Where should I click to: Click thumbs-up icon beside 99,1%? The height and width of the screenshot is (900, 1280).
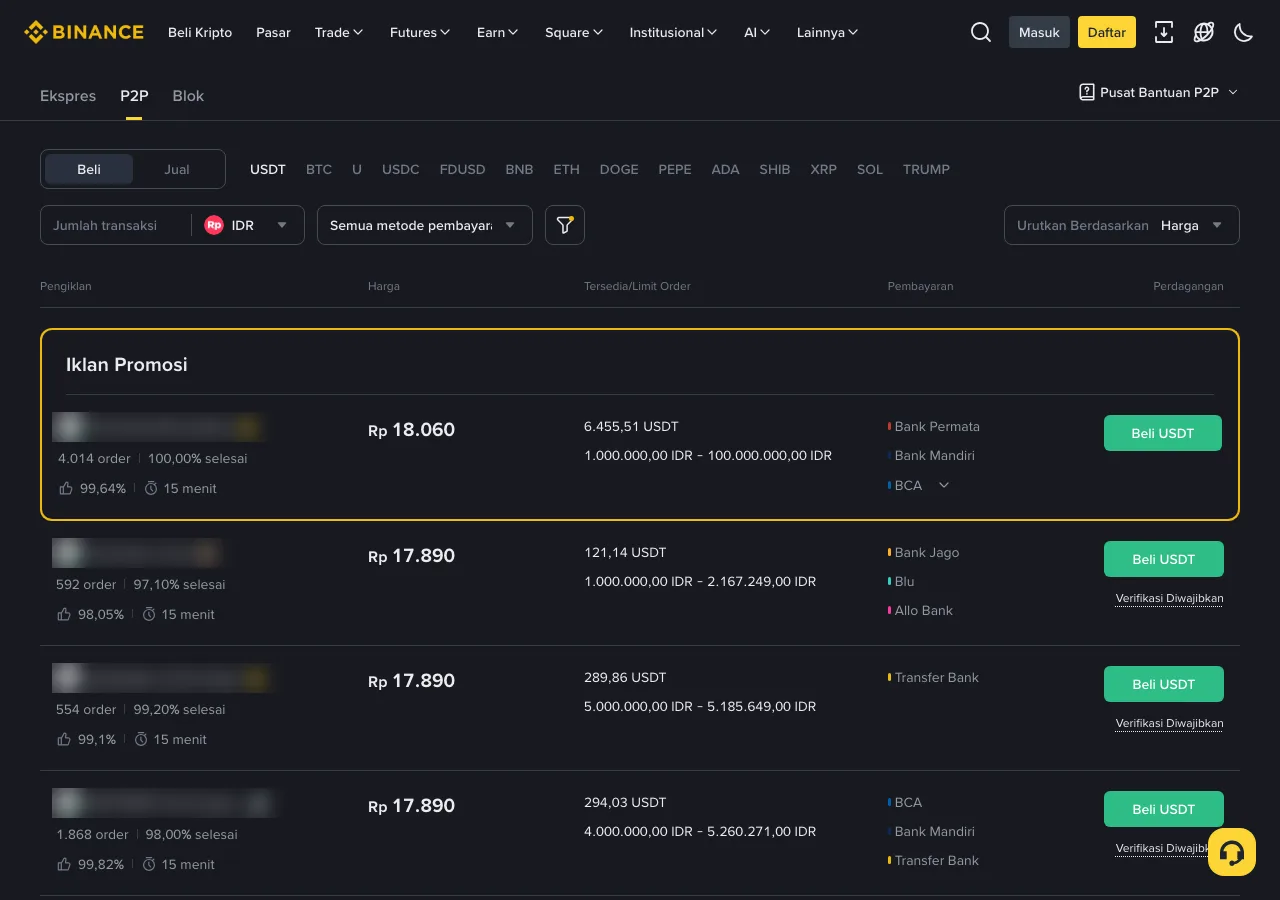coord(64,739)
